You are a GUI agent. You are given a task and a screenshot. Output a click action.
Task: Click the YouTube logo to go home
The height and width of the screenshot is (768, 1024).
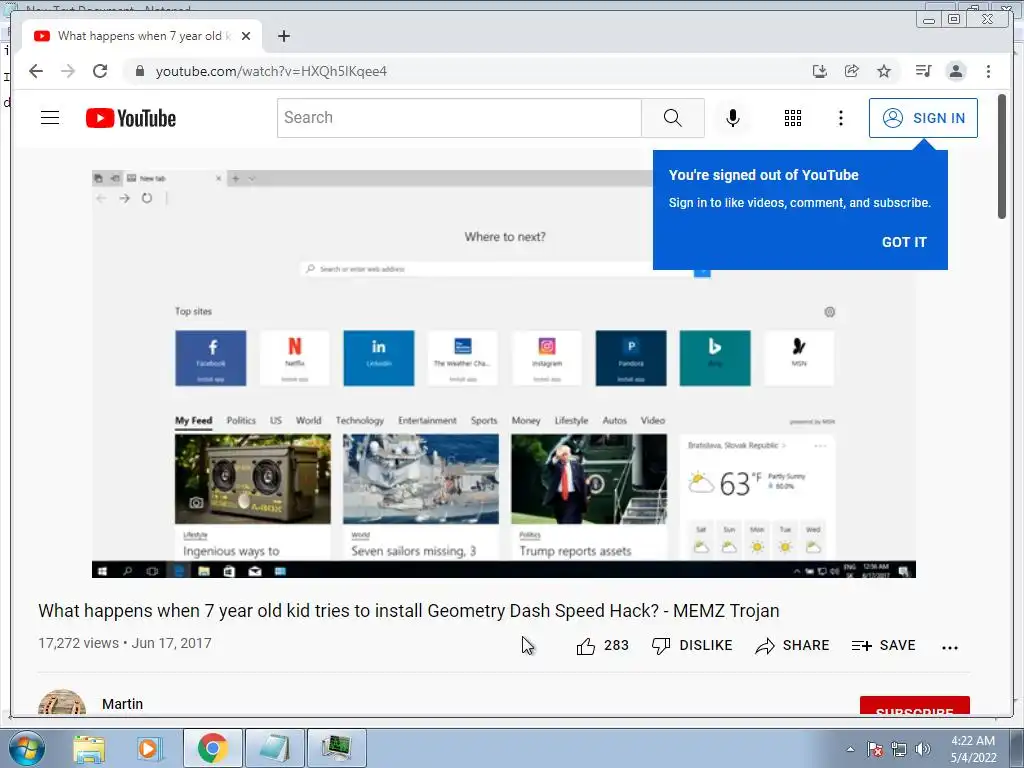[131, 118]
